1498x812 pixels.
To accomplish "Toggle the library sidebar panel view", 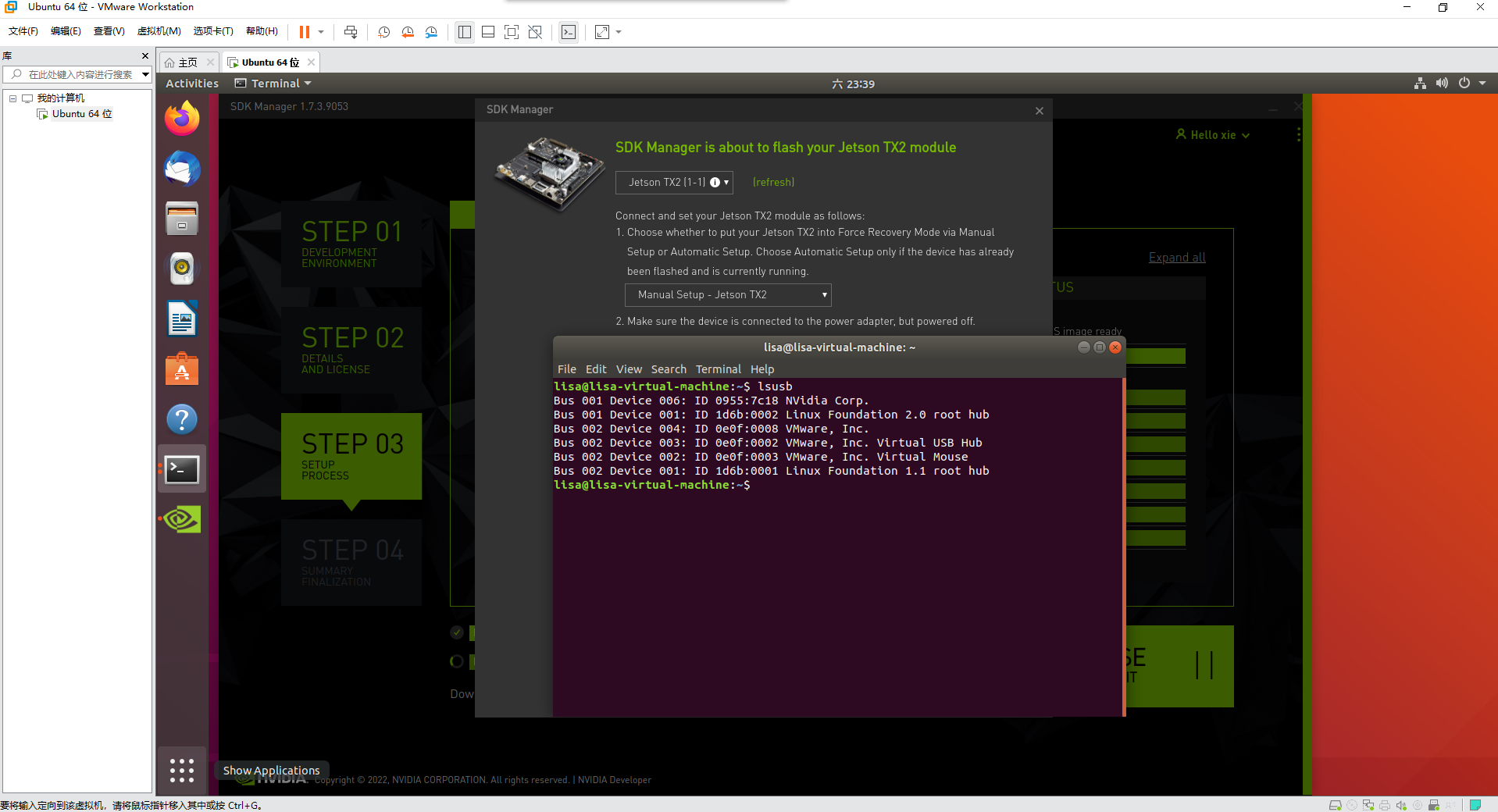I will click(464, 32).
